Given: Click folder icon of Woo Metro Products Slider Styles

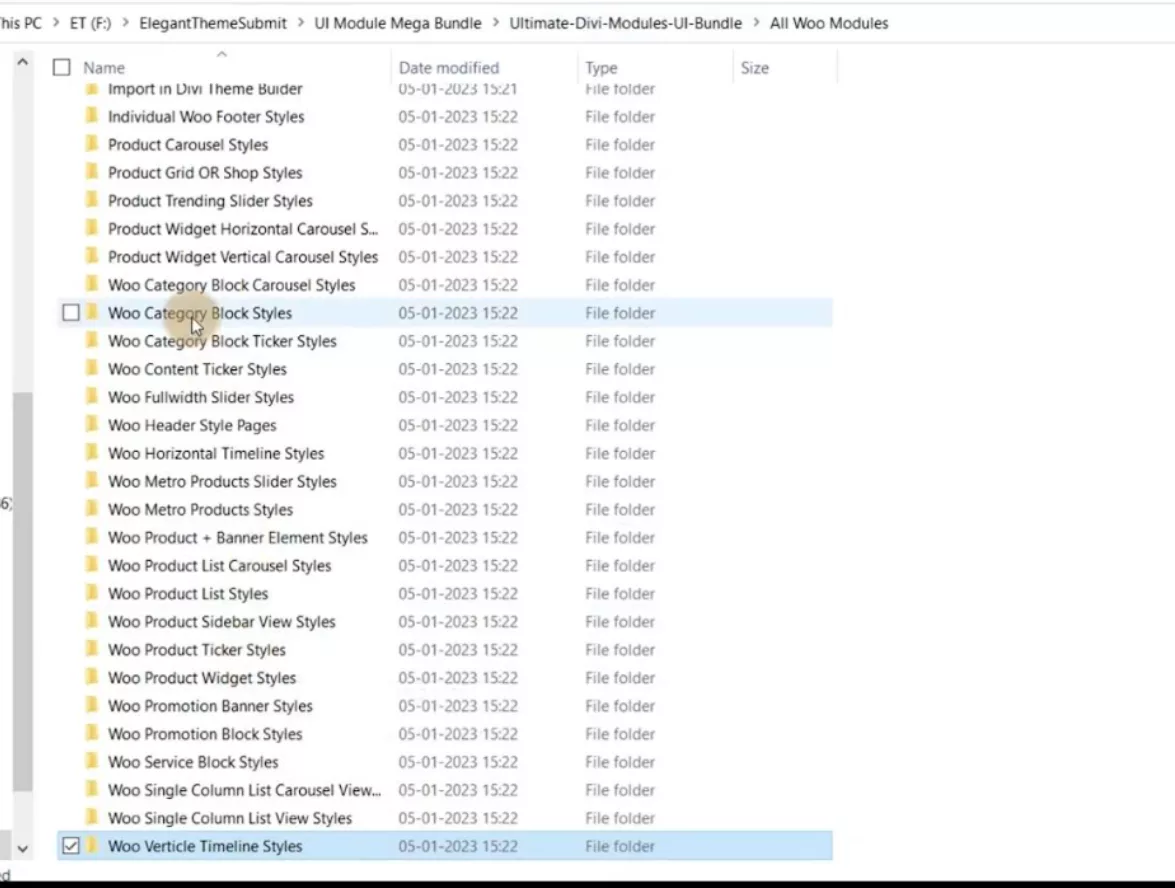Looking at the screenshot, I should point(92,481).
